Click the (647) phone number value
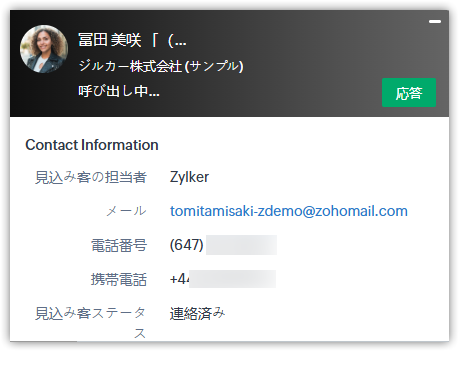Screen dimensions: 459x382 (x=186, y=245)
